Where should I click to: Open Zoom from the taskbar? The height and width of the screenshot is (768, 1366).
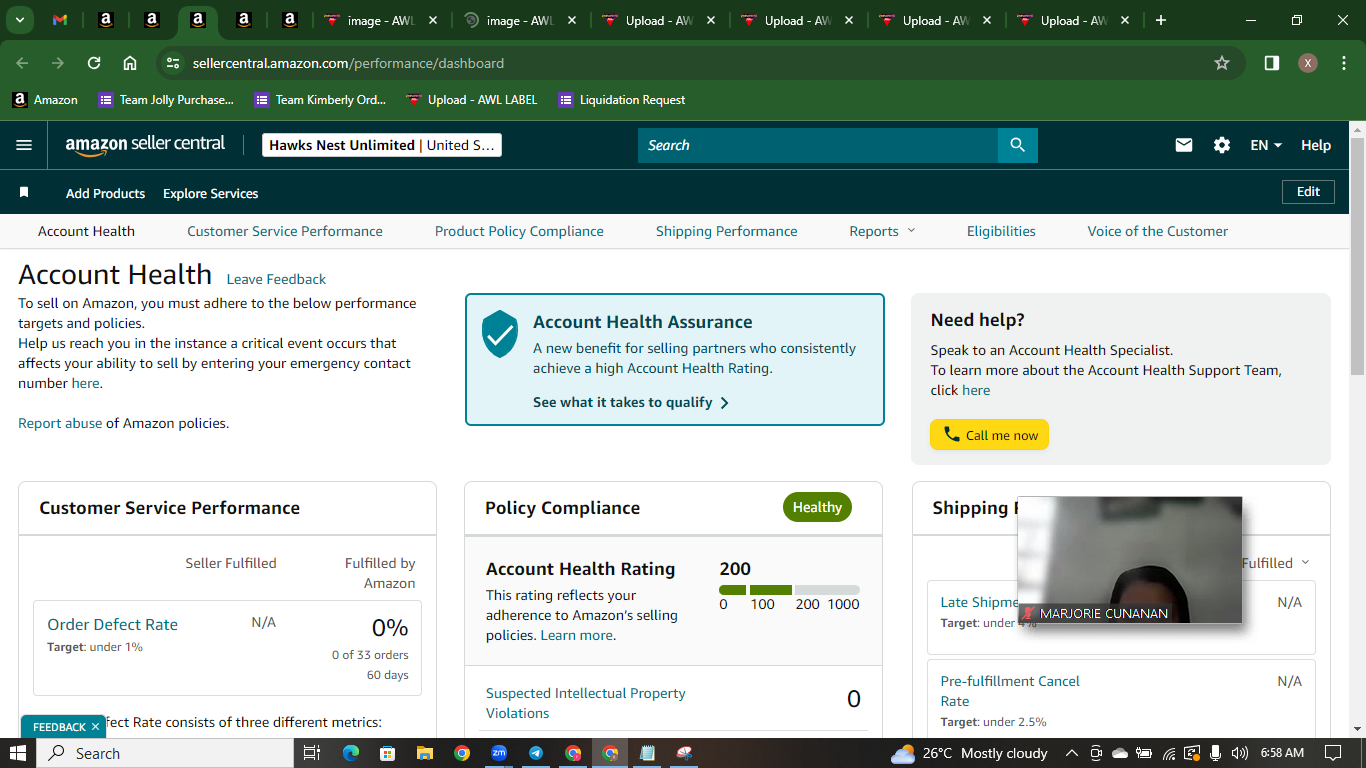click(x=499, y=753)
